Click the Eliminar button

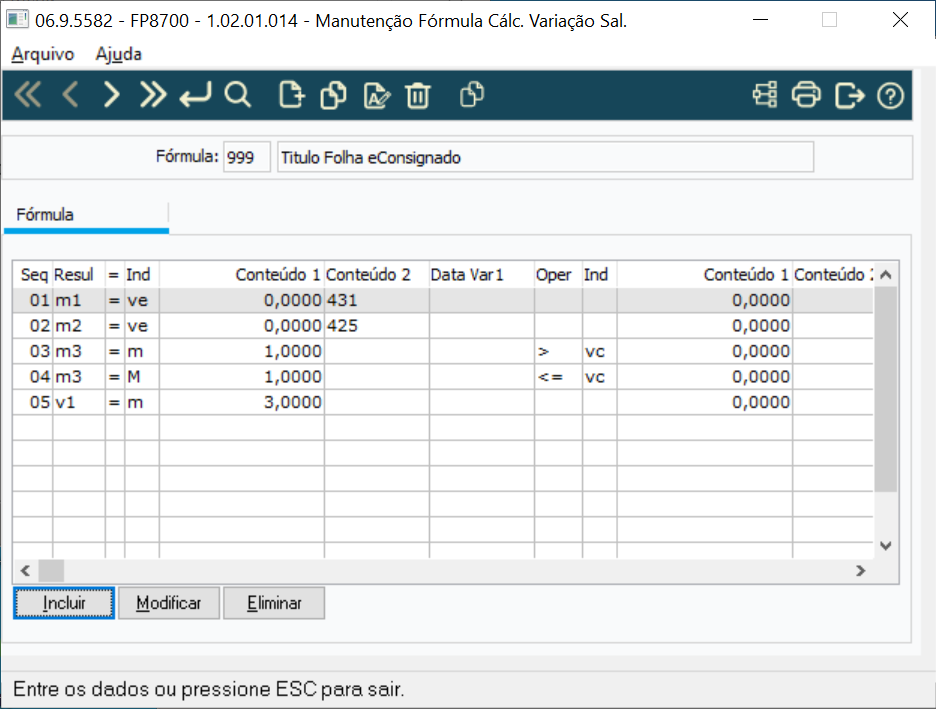click(x=274, y=603)
